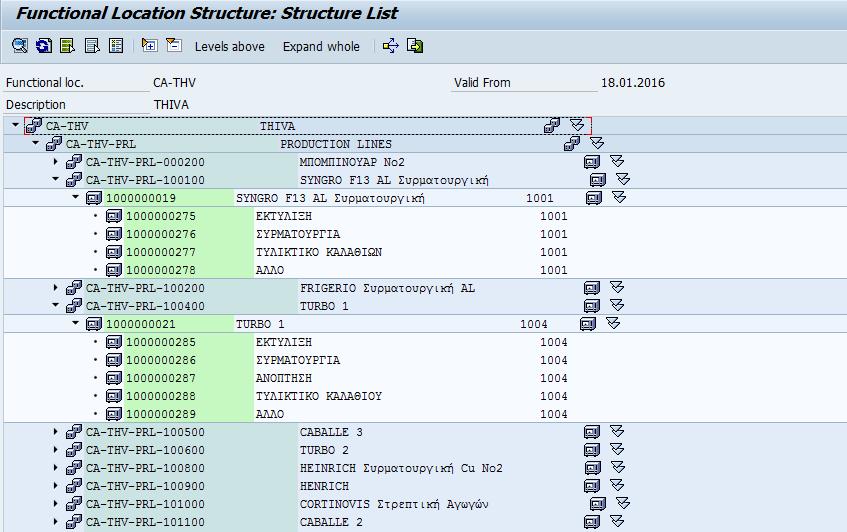Collapse the CA-THV-PRL node

tap(36, 143)
